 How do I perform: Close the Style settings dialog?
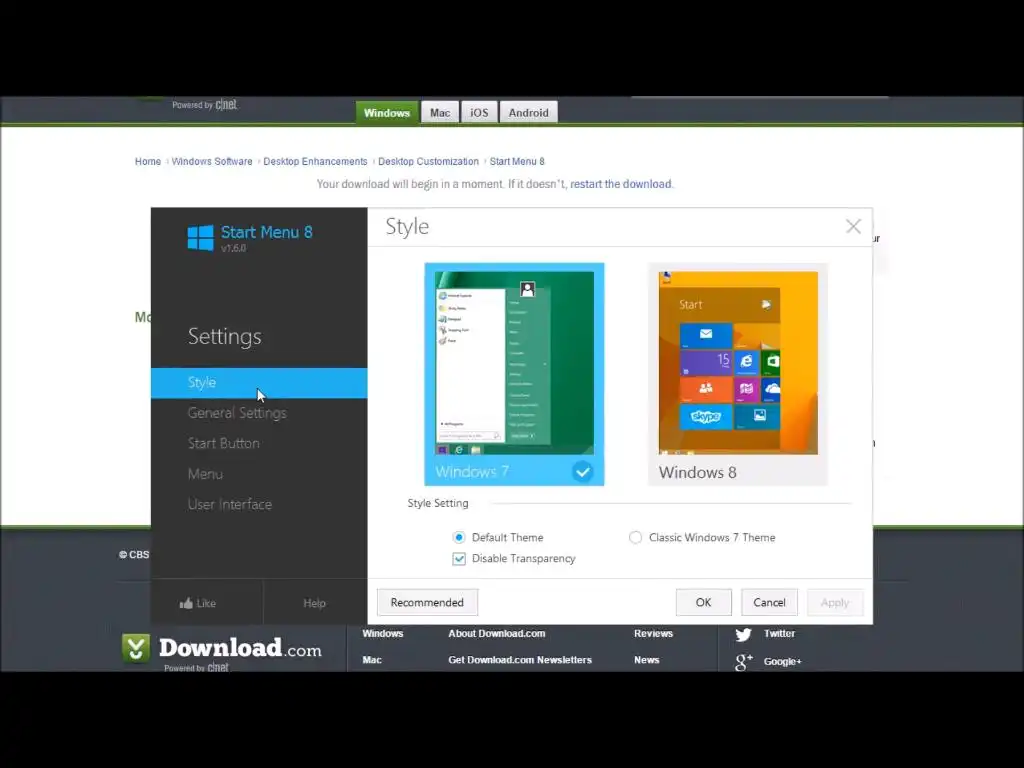[x=853, y=227]
